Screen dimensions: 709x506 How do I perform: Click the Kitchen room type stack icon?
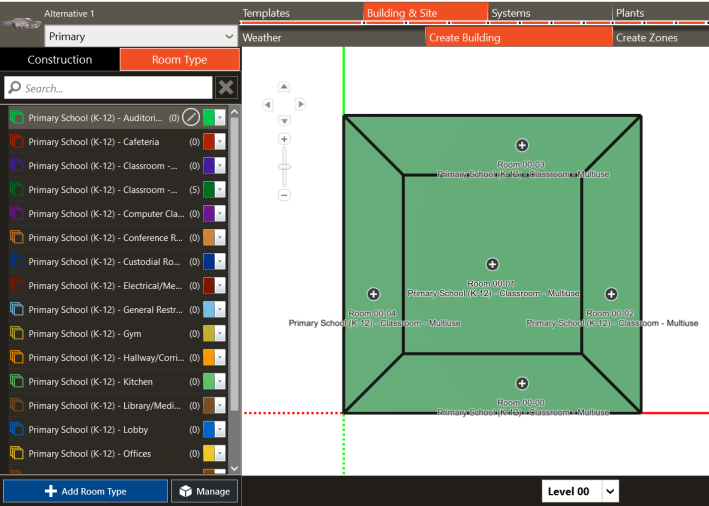pyautogui.click(x=17, y=381)
